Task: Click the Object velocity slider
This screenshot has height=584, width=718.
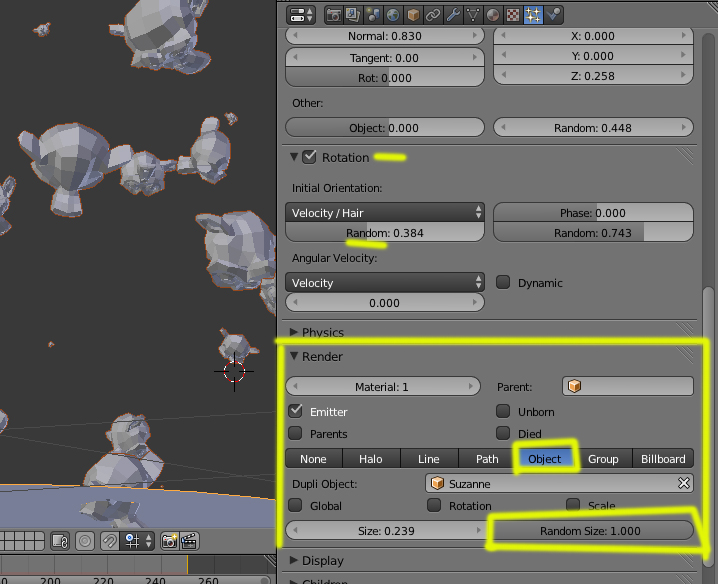Action: tap(385, 127)
